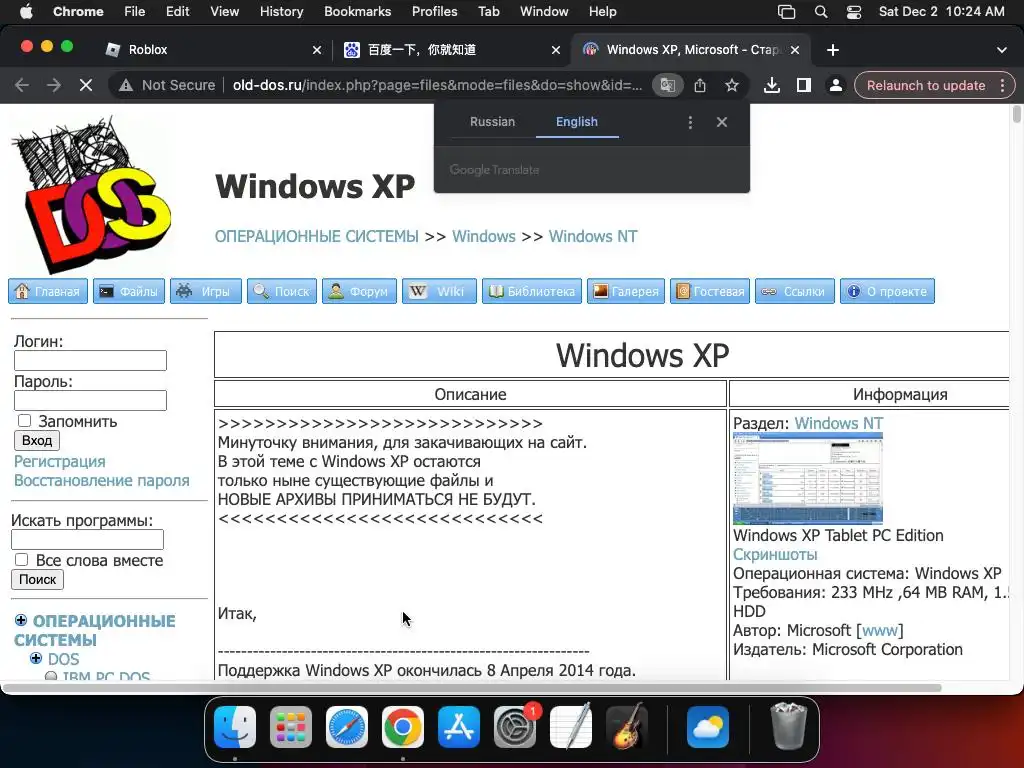The width and height of the screenshot is (1024, 768).
Task: Open App Store from the dock
Action: pos(458,727)
